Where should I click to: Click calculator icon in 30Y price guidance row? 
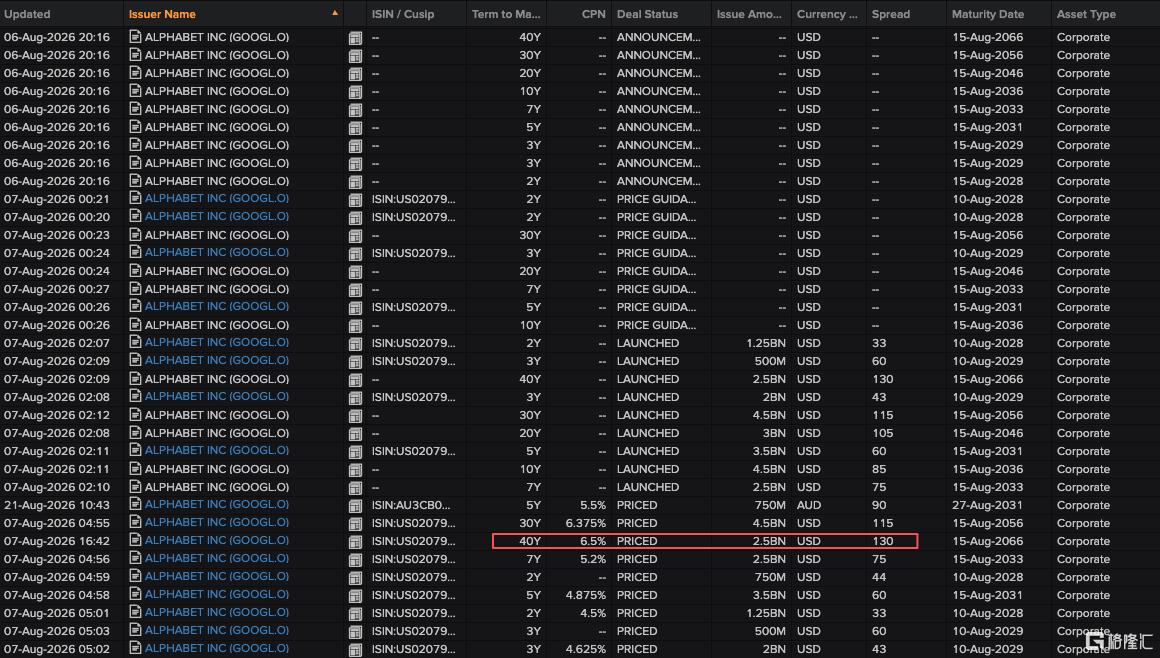(355, 235)
